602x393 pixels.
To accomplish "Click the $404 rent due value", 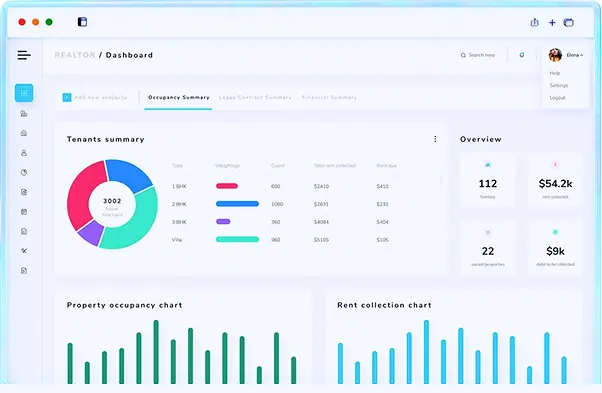I will pyautogui.click(x=382, y=222).
